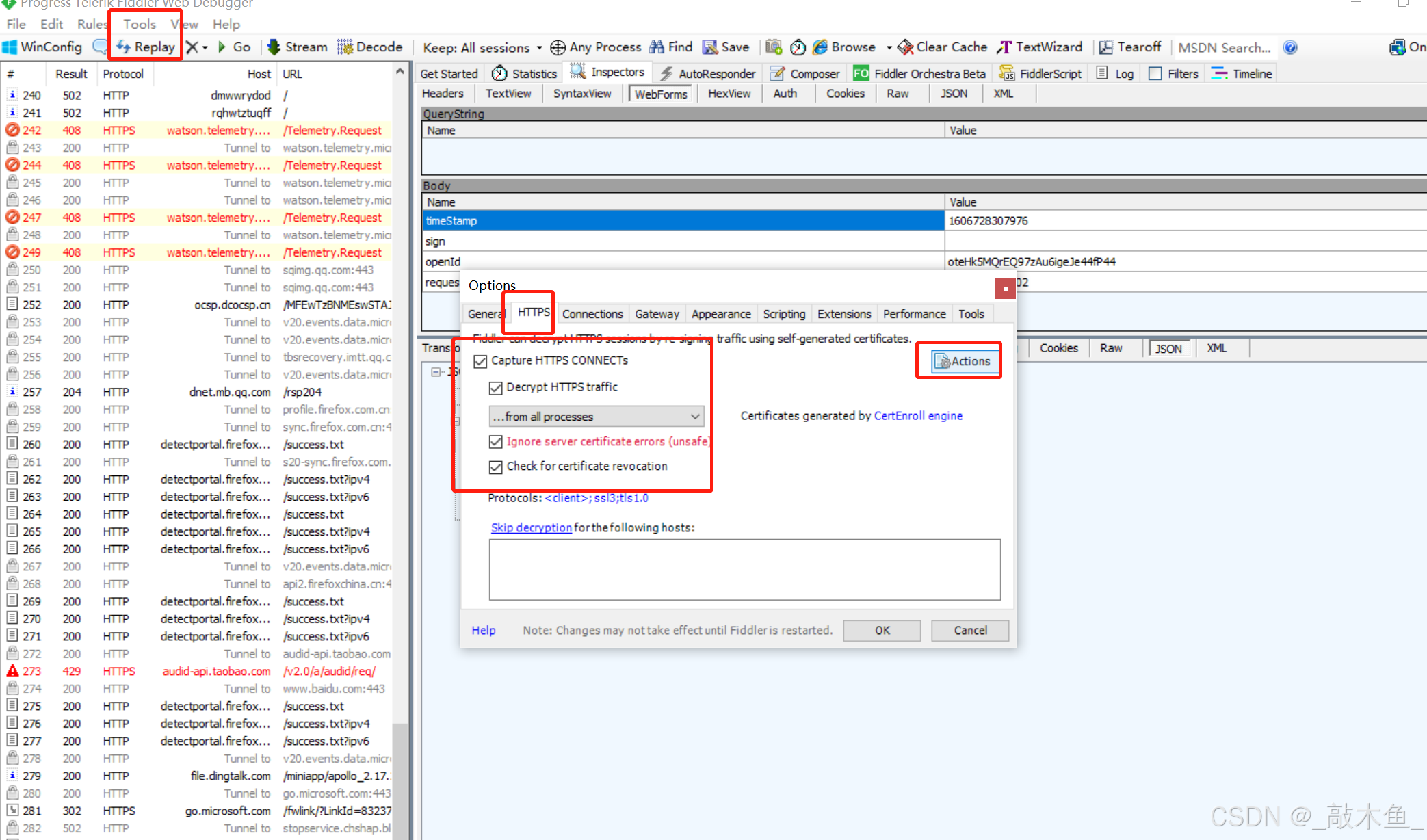Open the Browse browser dropdown arrow
The image size is (1427, 840).
pyautogui.click(x=888, y=47)
